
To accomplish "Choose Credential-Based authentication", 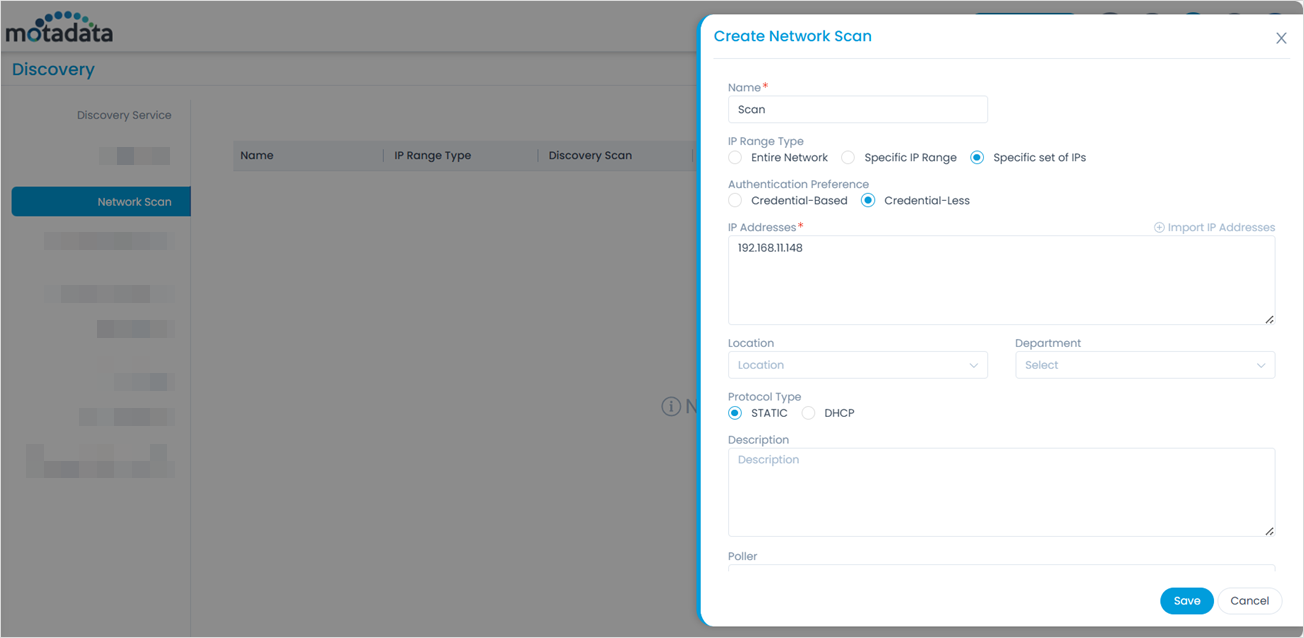I will point(735,201).
